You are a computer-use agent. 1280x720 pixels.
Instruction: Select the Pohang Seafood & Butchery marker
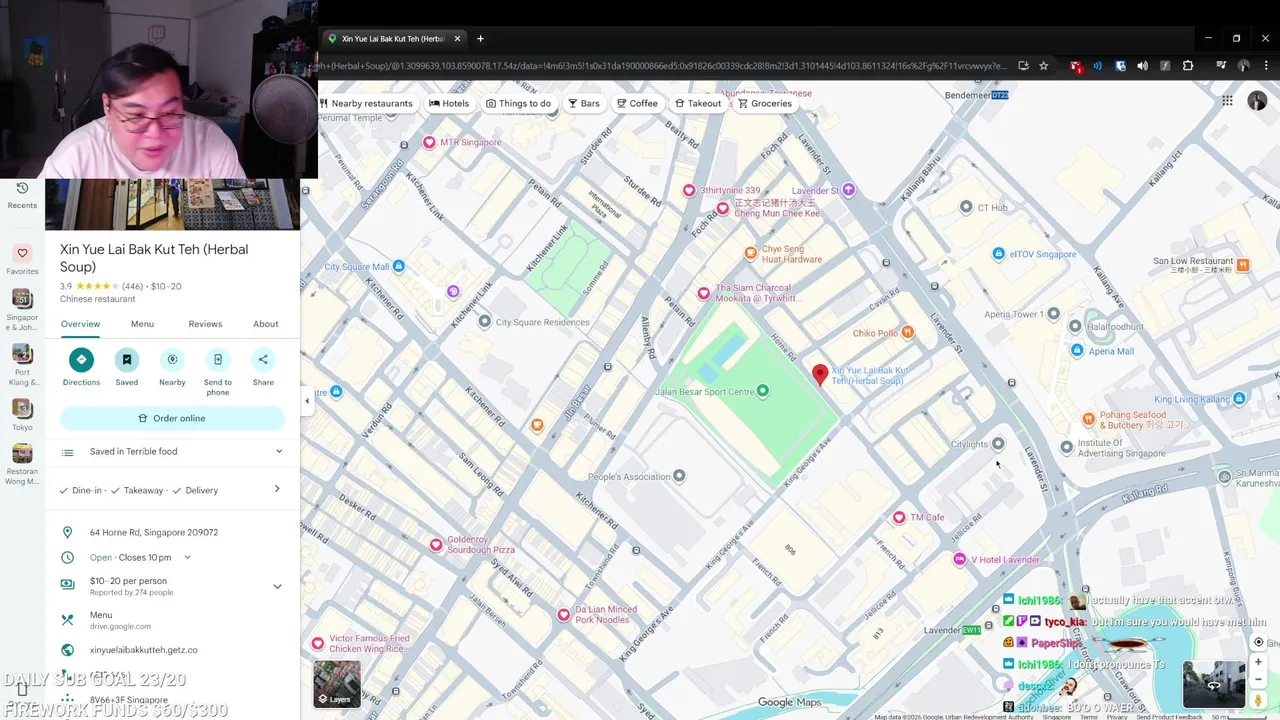tap(1089, 419)
